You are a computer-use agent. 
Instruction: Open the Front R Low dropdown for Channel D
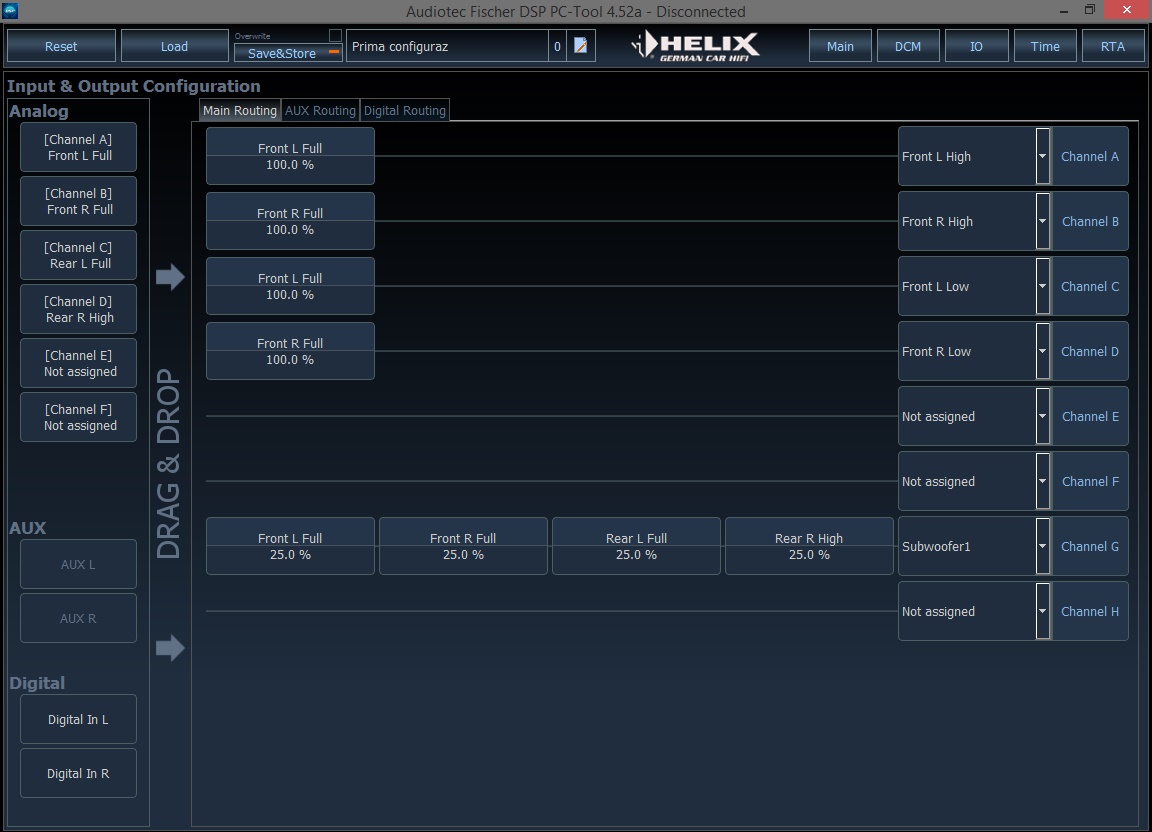(1043, 351)
